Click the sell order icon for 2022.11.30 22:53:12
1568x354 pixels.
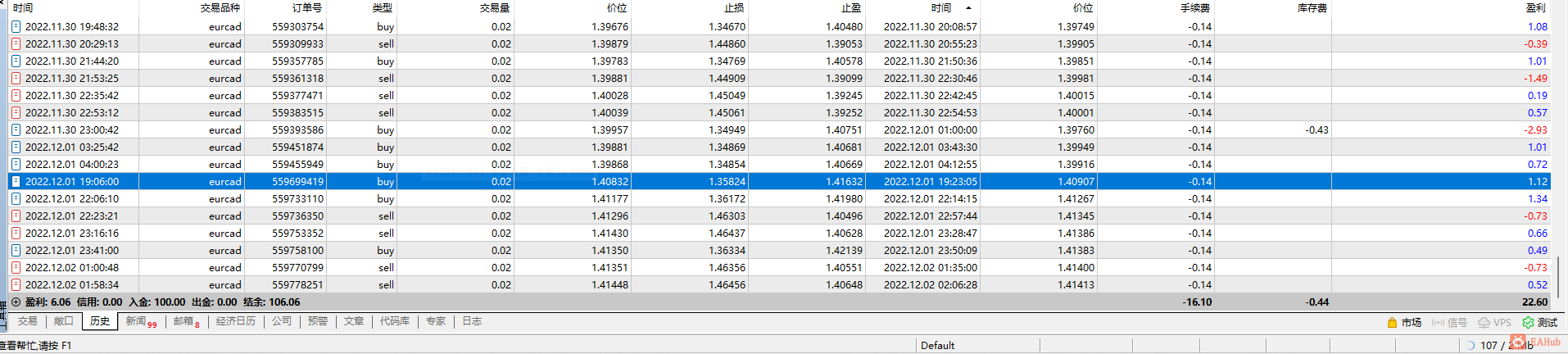point(16,112)
